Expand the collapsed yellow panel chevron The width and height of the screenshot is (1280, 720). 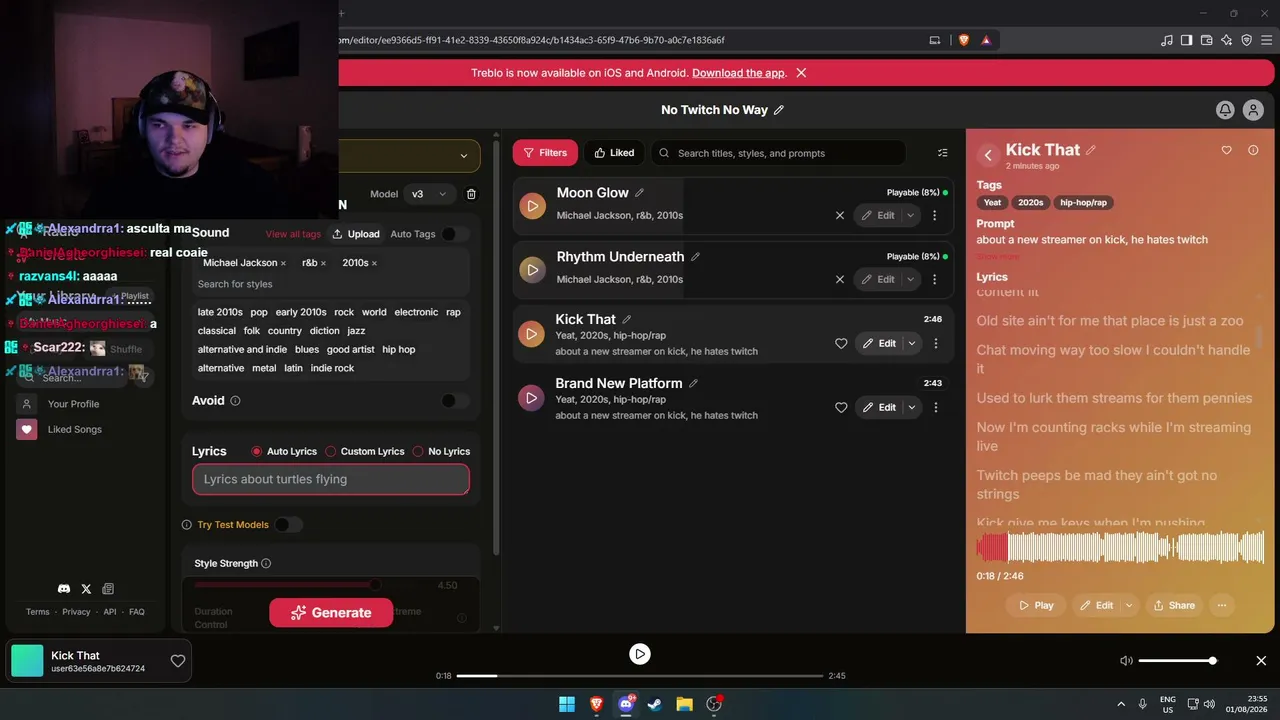click(463, 156)
